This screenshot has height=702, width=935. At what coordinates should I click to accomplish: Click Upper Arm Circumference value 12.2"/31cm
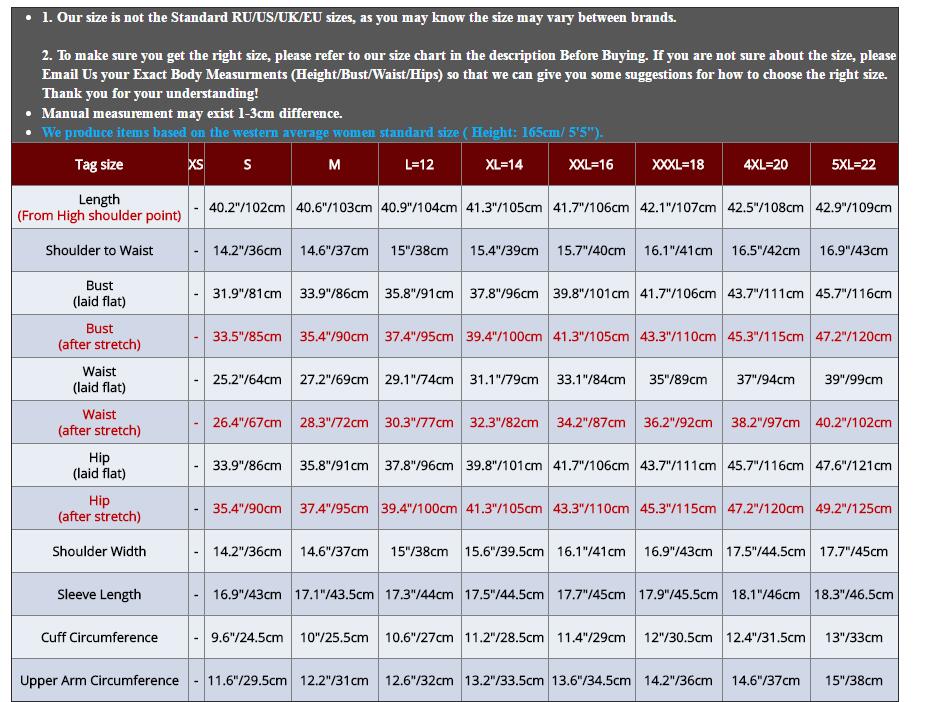point(334,681)
